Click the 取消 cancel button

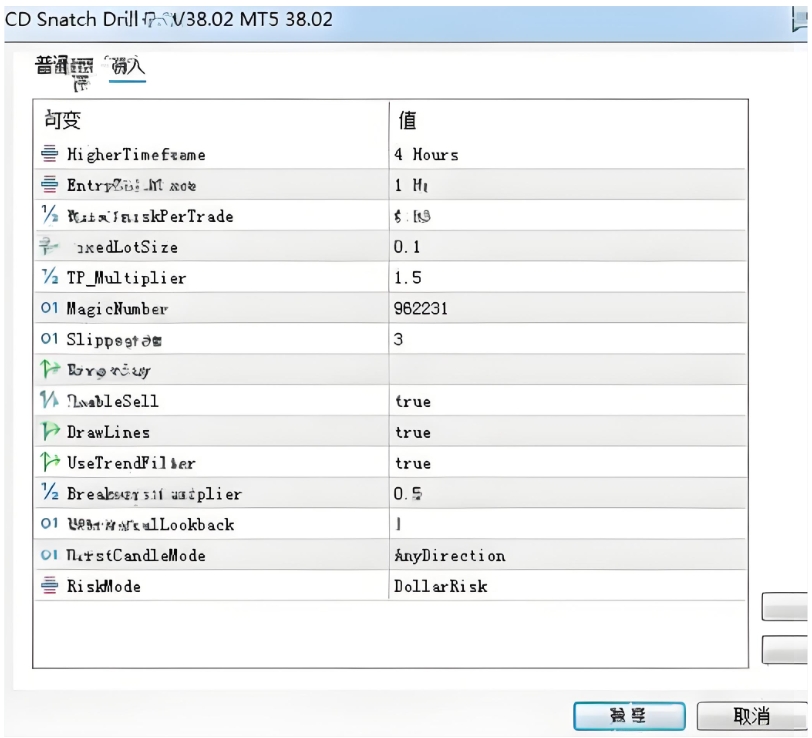click(751, 715)
